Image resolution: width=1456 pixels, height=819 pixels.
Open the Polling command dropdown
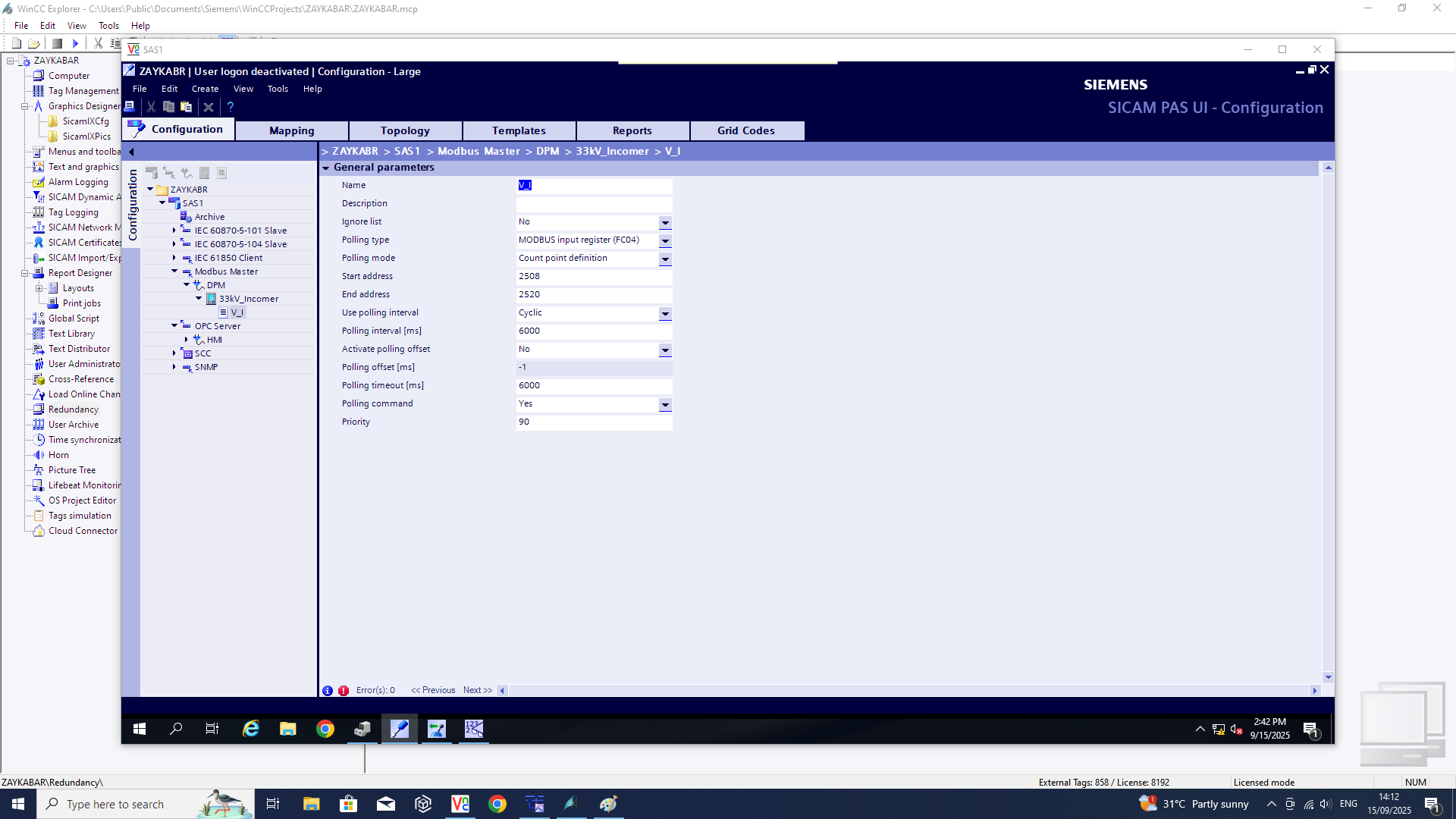tap(665, 405)
